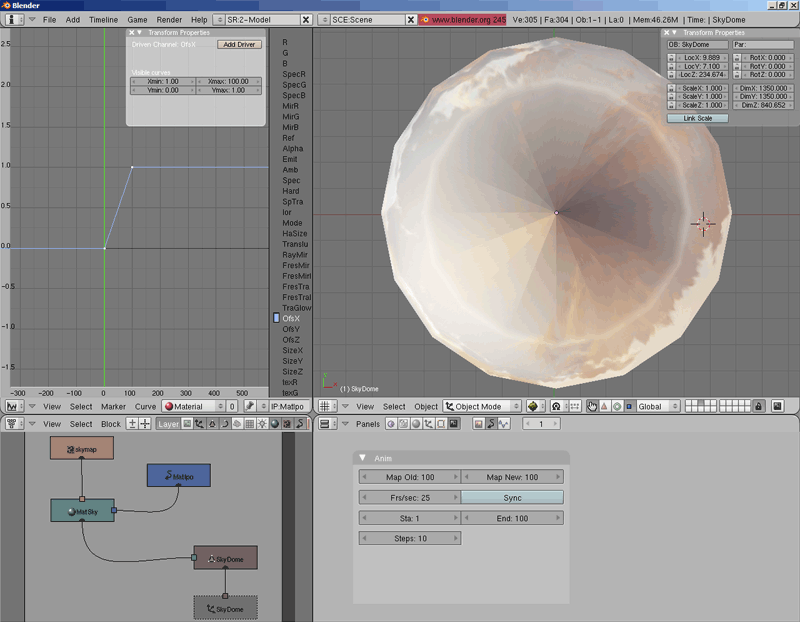Screen dimensions: 800x622
Task: Collapse the Anim panel triangle
Action: coord(362,458)
